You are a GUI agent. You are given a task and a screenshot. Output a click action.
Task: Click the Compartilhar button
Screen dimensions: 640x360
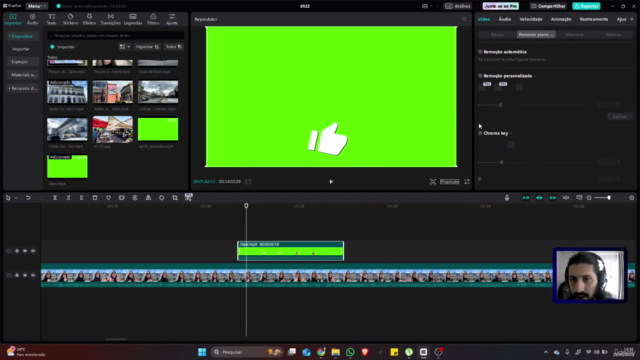(x=548, y=6)
